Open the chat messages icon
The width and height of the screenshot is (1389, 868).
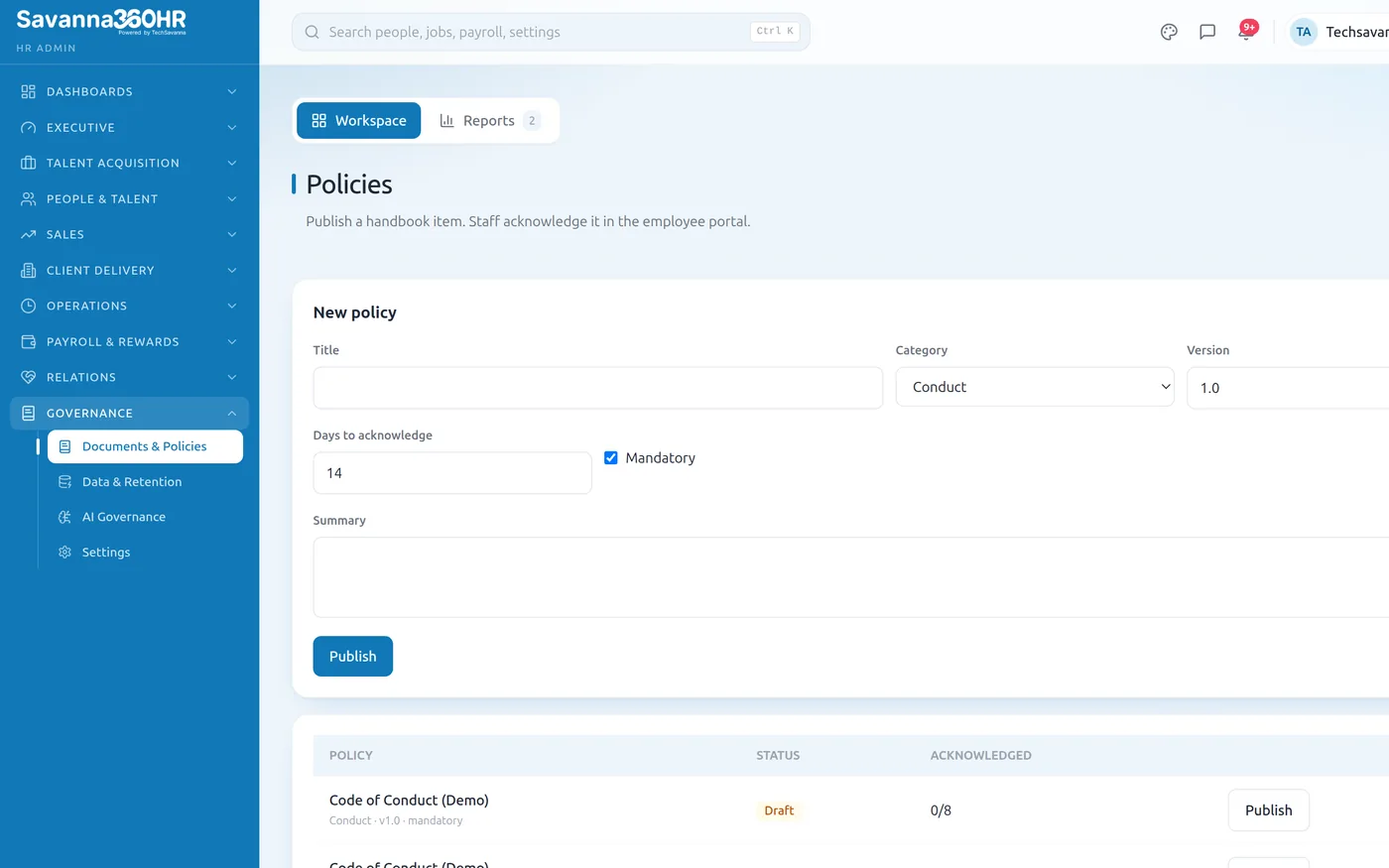tap(1207, 32)
